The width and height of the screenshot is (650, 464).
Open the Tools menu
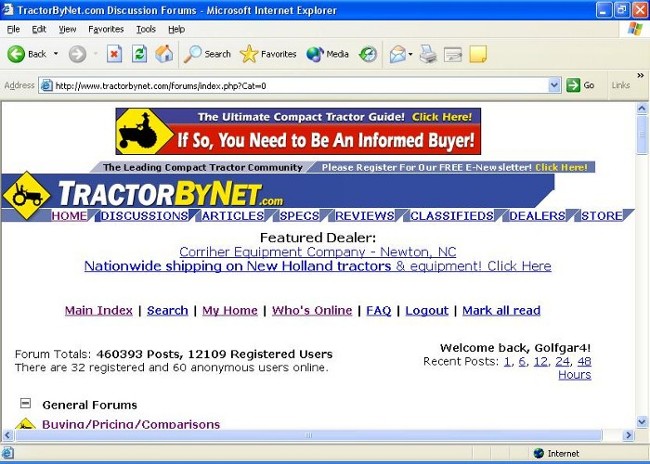[x=146, y=29]
